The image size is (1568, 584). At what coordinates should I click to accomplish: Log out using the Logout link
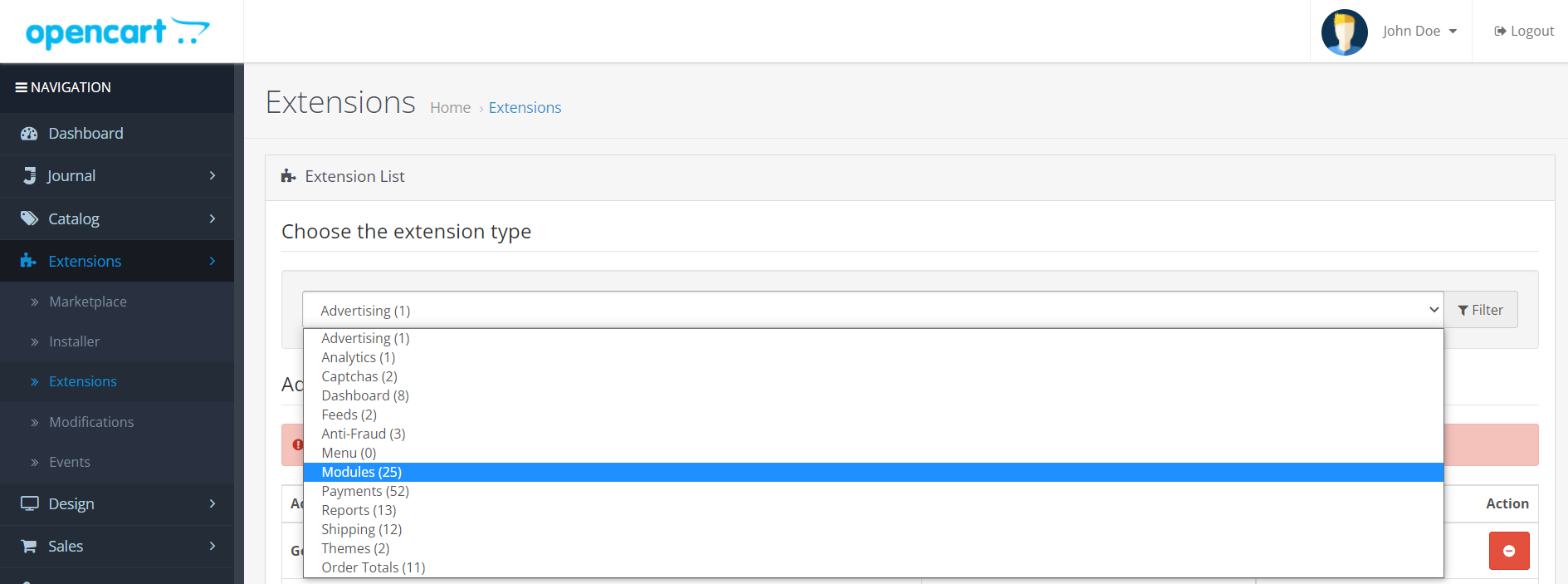point(1524,31)
